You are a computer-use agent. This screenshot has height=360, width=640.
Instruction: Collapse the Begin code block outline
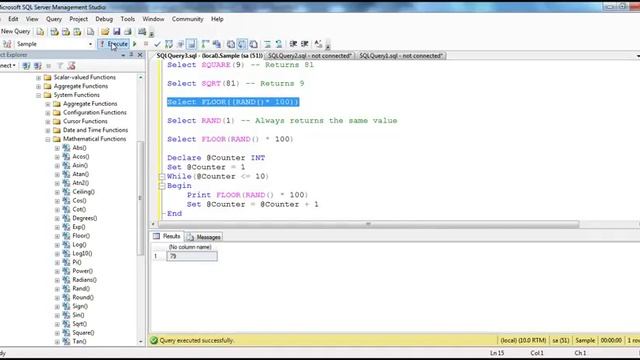click(162, 186)
